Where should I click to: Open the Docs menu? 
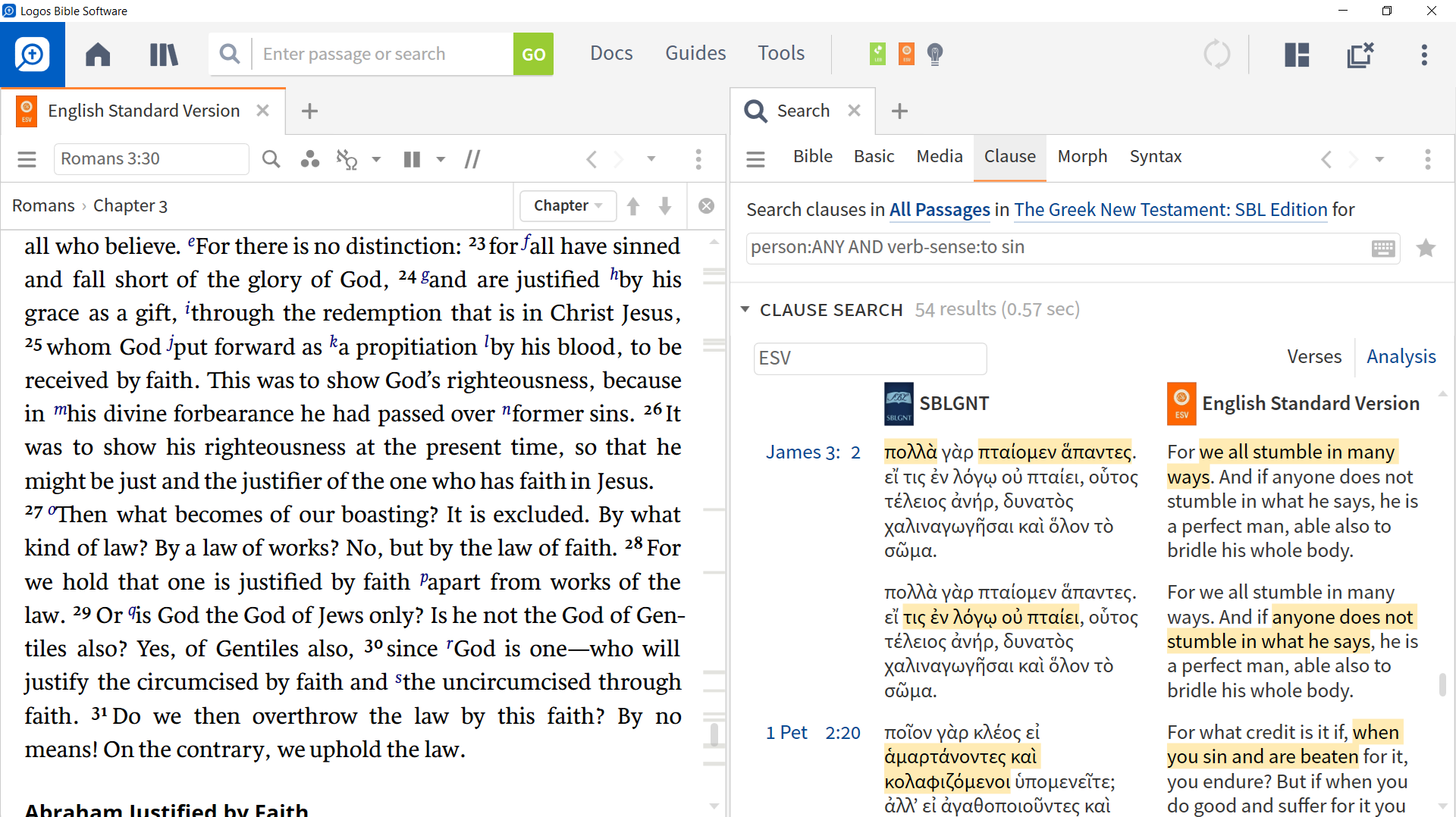coord(611,53)
